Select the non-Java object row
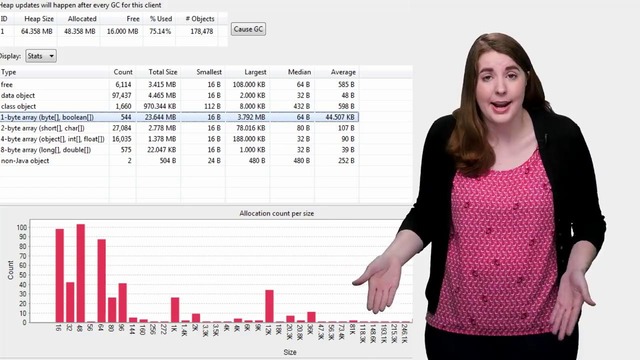Image resolution: width=640 pixels, height=360 pixels. click(180, 161)
